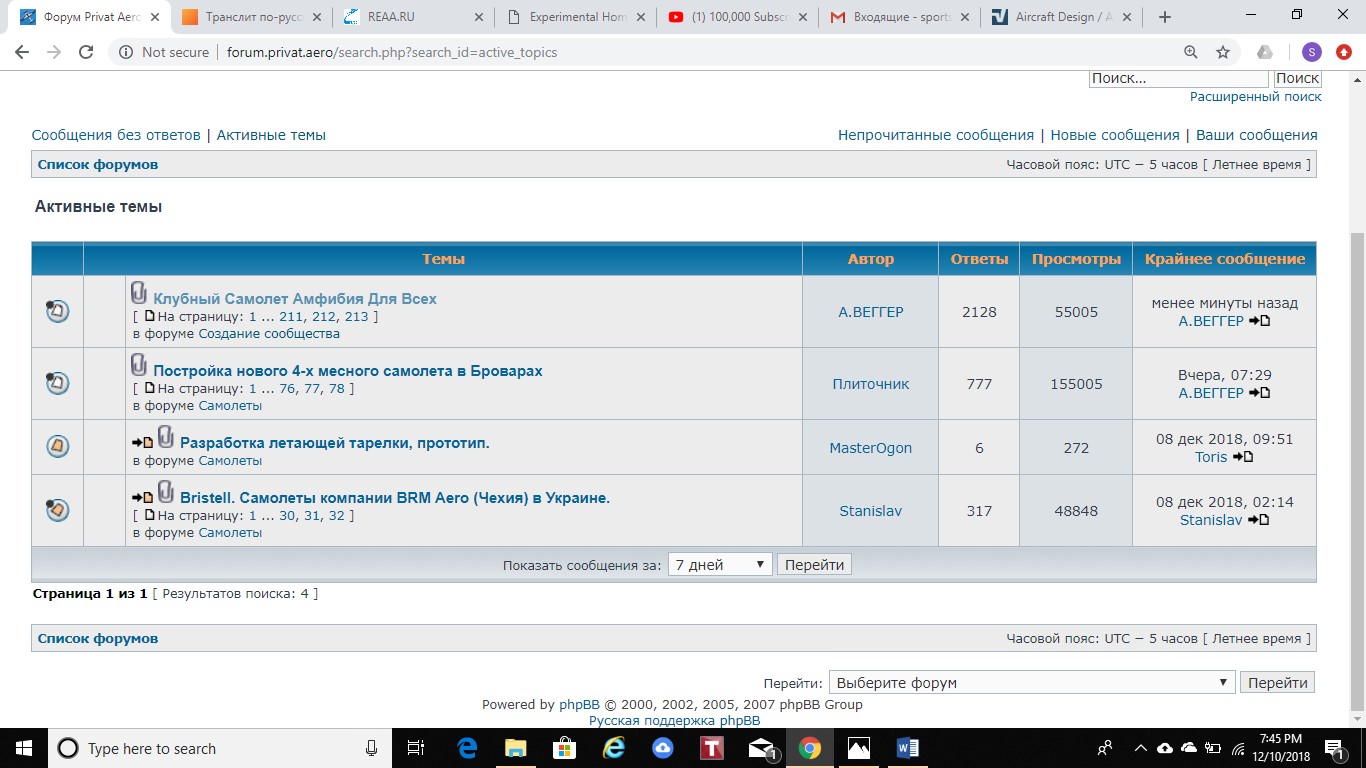Open author MasterOgon profile
The height and width of the screenshot is (768, 1366).
[870, 448]
